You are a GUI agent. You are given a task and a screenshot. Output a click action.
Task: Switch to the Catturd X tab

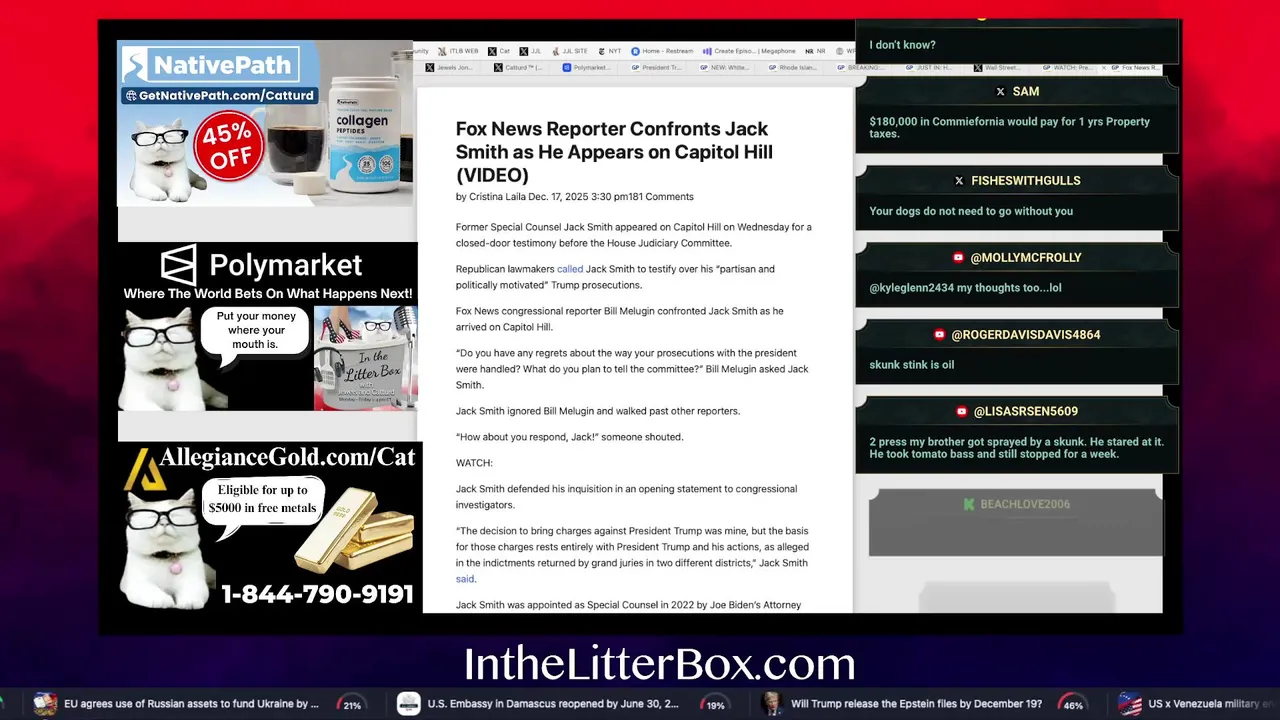pos(518,68)
